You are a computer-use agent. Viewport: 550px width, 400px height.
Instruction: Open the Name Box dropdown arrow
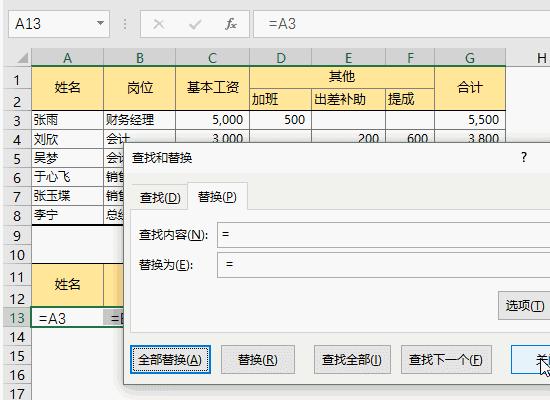100,24
